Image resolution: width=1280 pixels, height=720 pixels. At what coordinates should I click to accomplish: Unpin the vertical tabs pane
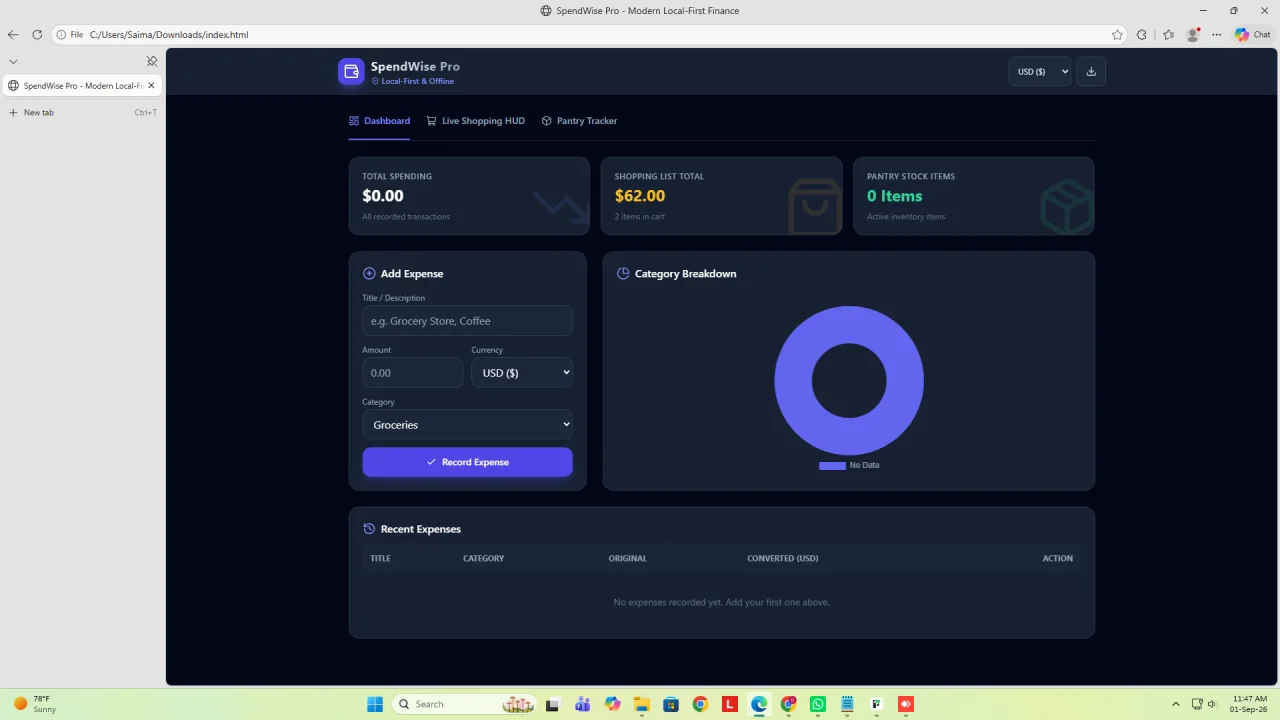pos(152,61)
